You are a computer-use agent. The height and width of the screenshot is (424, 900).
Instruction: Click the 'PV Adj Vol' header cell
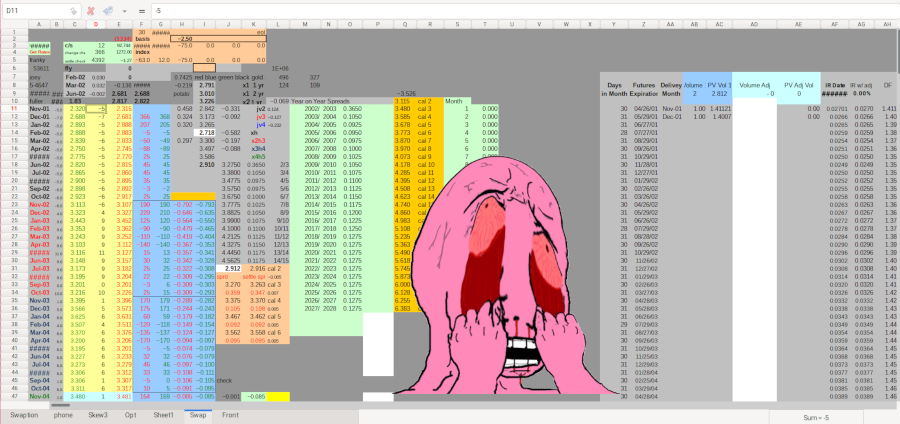pos(798,85)
